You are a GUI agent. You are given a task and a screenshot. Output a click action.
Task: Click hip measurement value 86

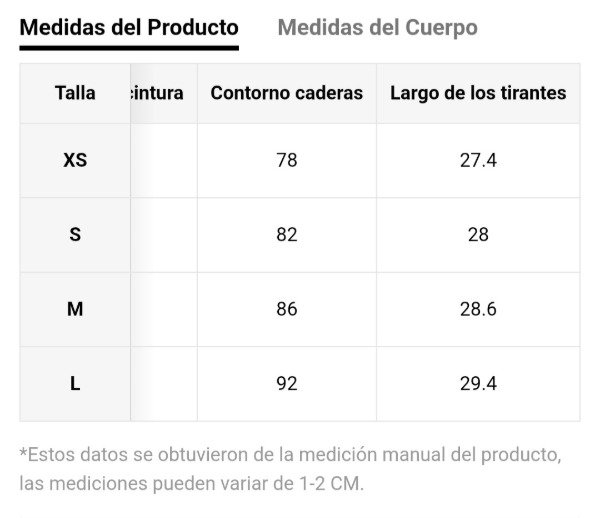point(286,309)
